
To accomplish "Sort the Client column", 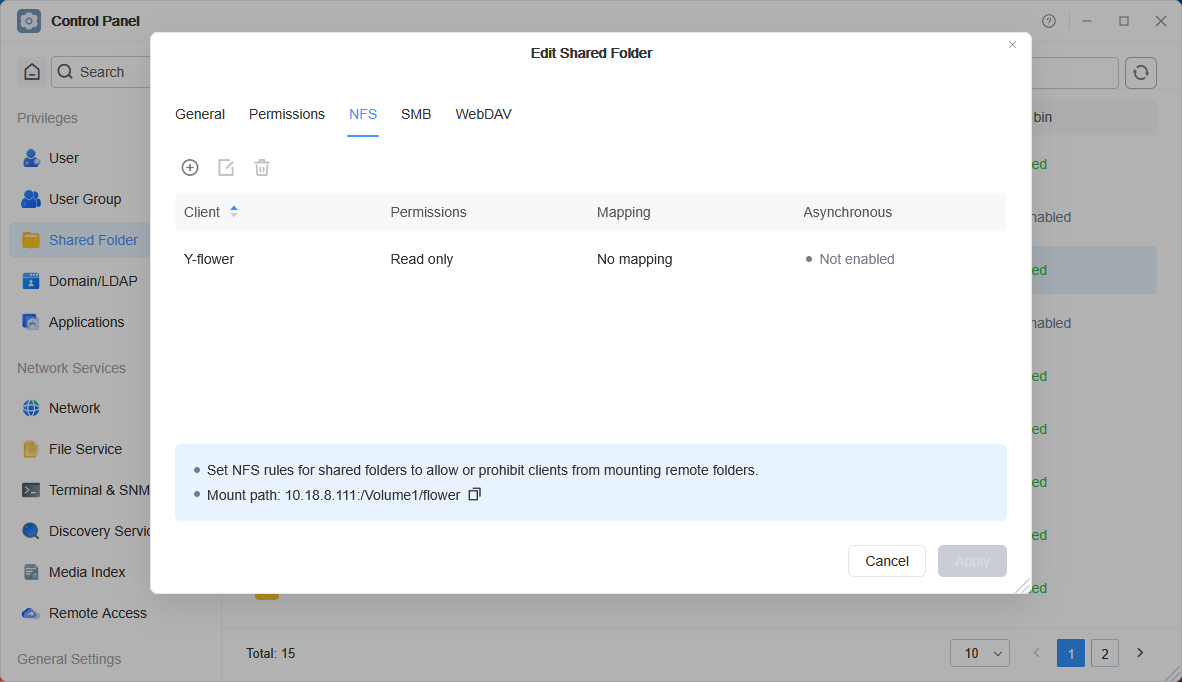I will [x=234, y=211].
